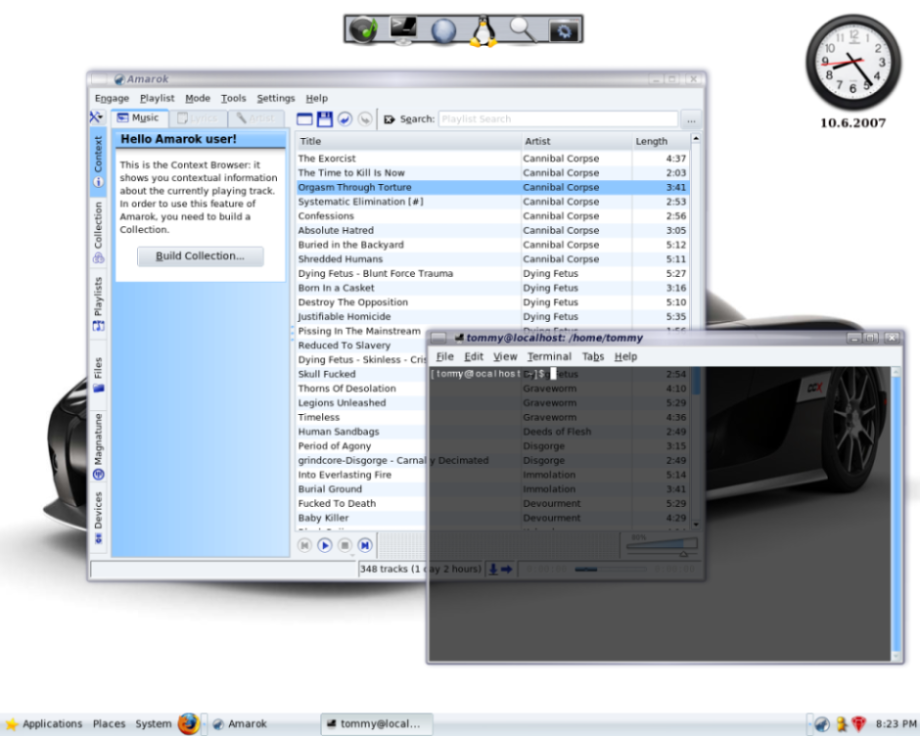
Task: Open the Applications panel menu
Action: 45,724
